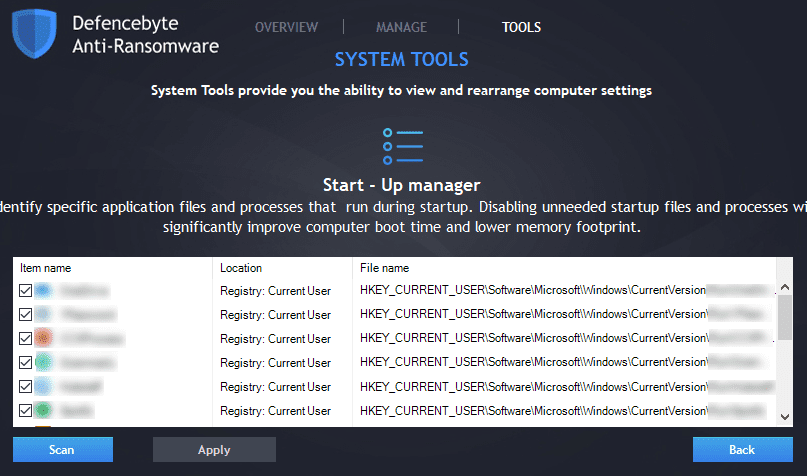Image resolution: width=807 pixels, height=476 pixels.
Task: Click the SYSTEM TOOLS heading
Action: click(x=401, y=60)
